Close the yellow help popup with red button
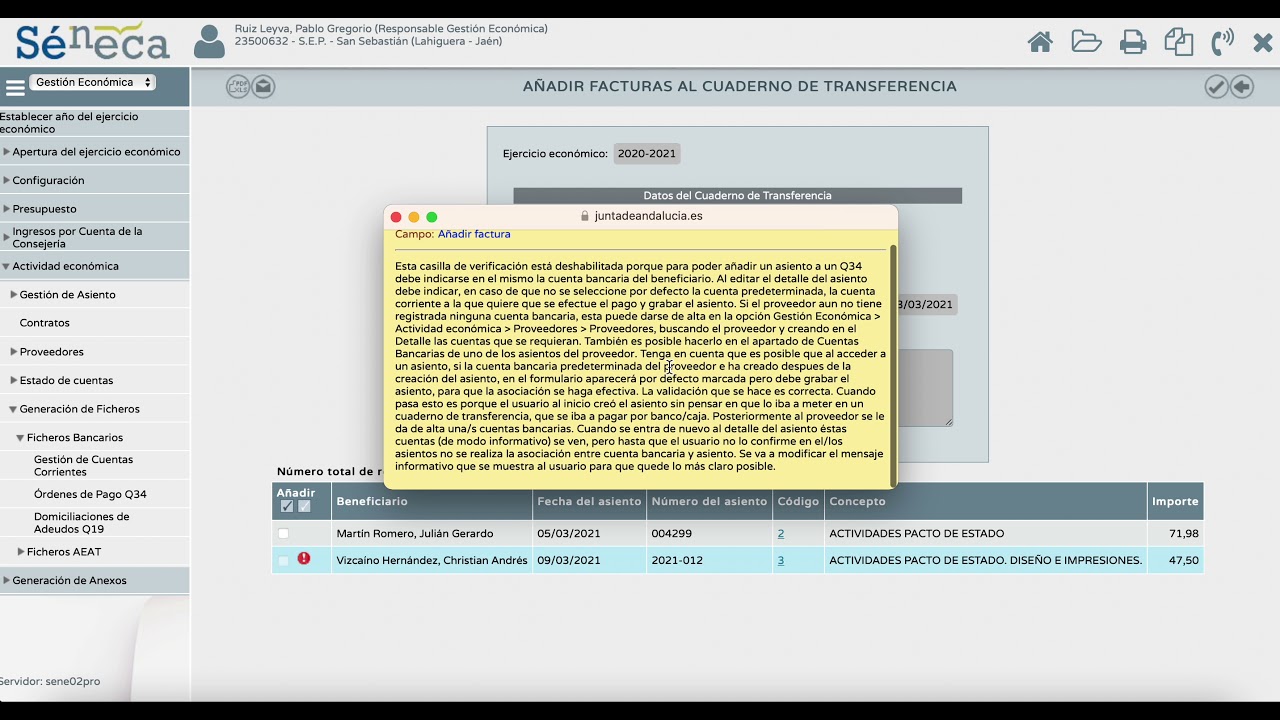Viewport: 1280px width, 720px height. 396,217
